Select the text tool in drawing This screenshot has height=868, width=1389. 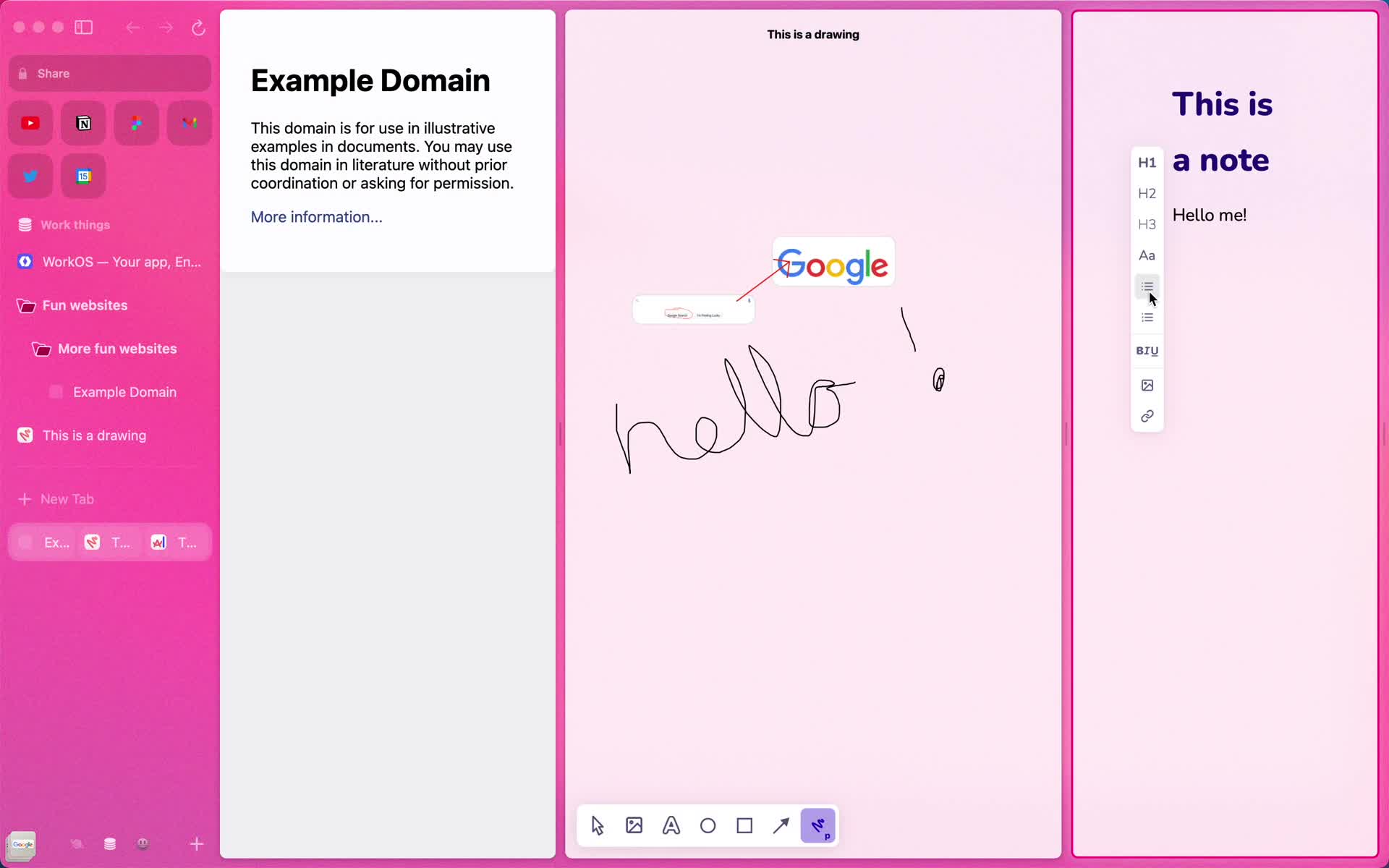[x=671, y=826]
